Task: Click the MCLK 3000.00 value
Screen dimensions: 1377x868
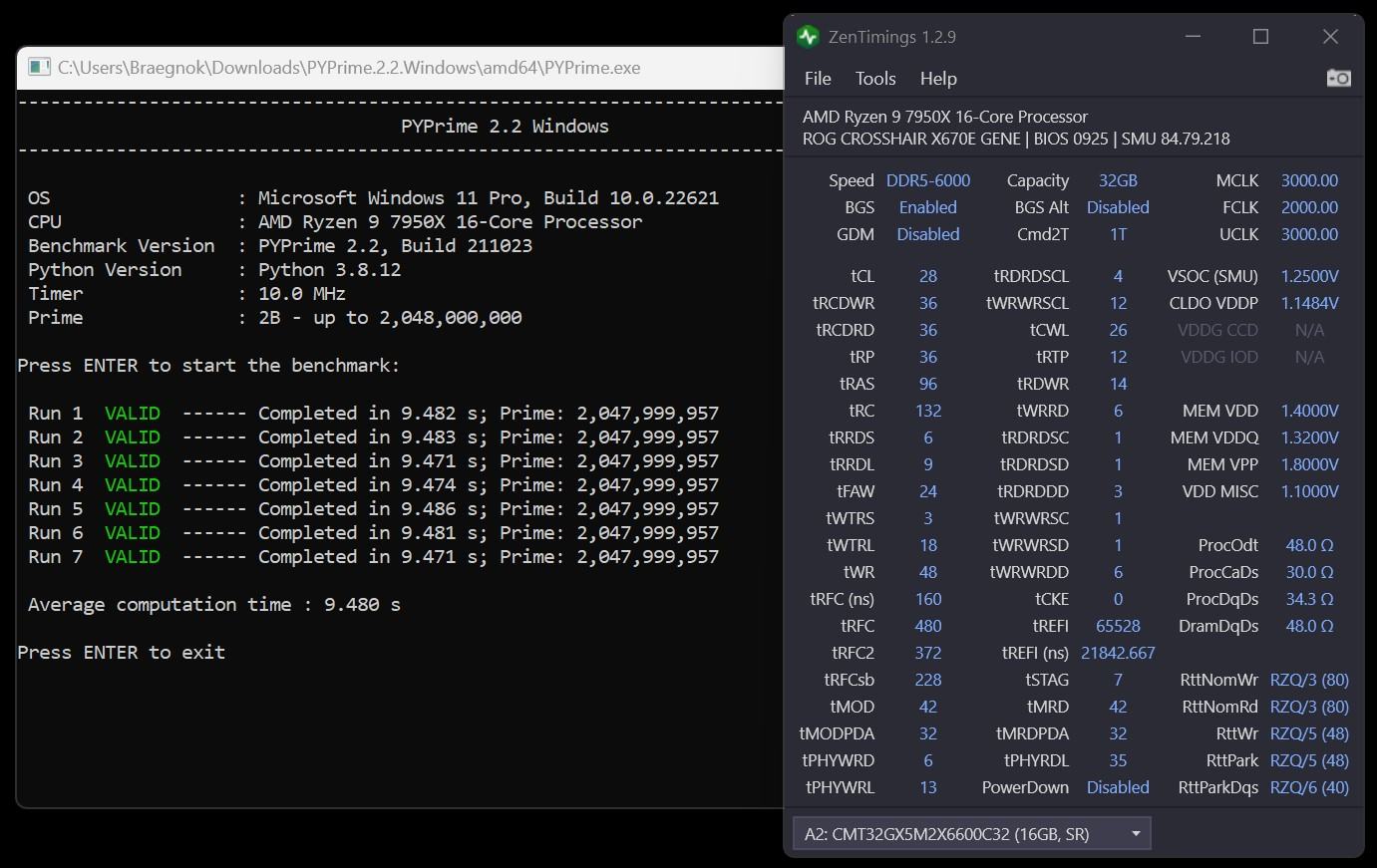Action: [x=1309, y=180]
